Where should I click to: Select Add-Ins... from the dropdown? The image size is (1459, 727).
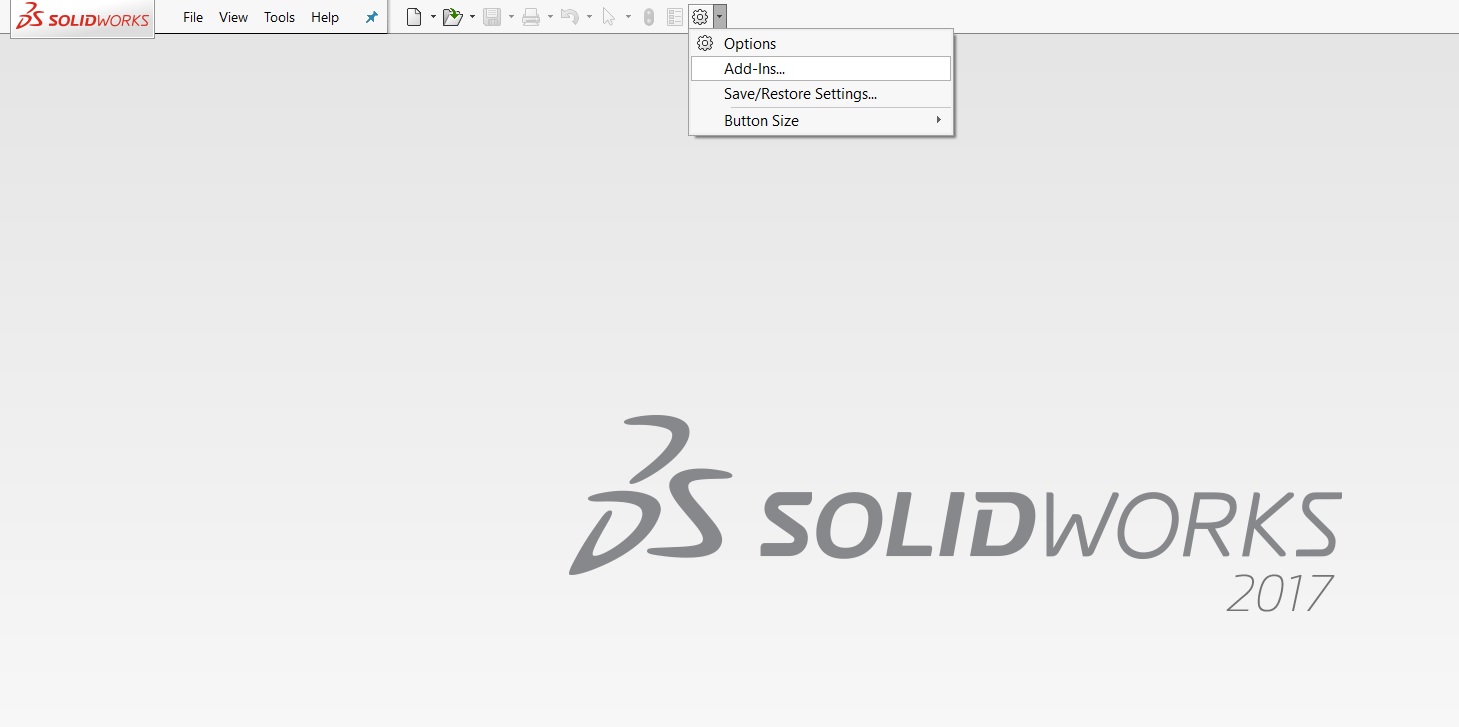[x=821, y=69]
